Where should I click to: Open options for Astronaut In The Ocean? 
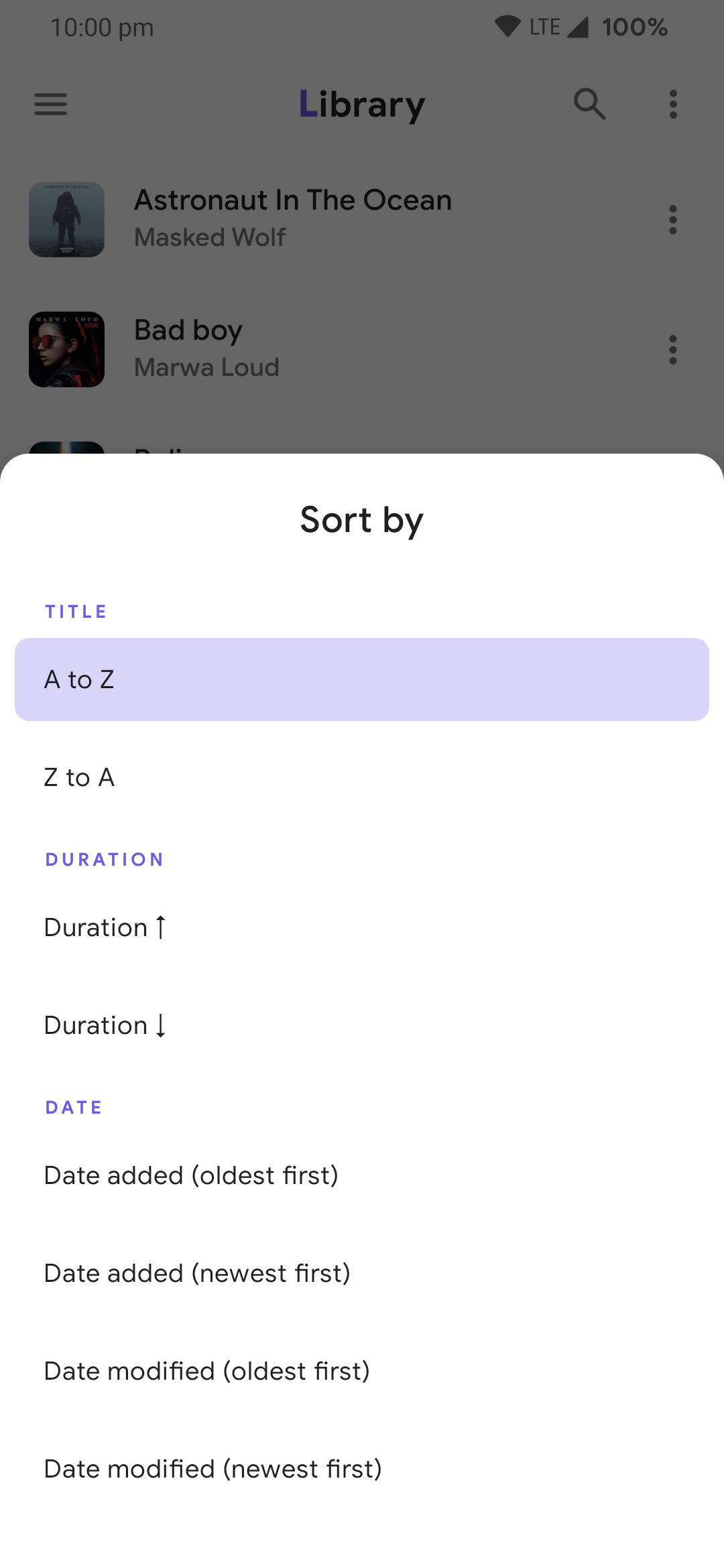coord(673,220)
